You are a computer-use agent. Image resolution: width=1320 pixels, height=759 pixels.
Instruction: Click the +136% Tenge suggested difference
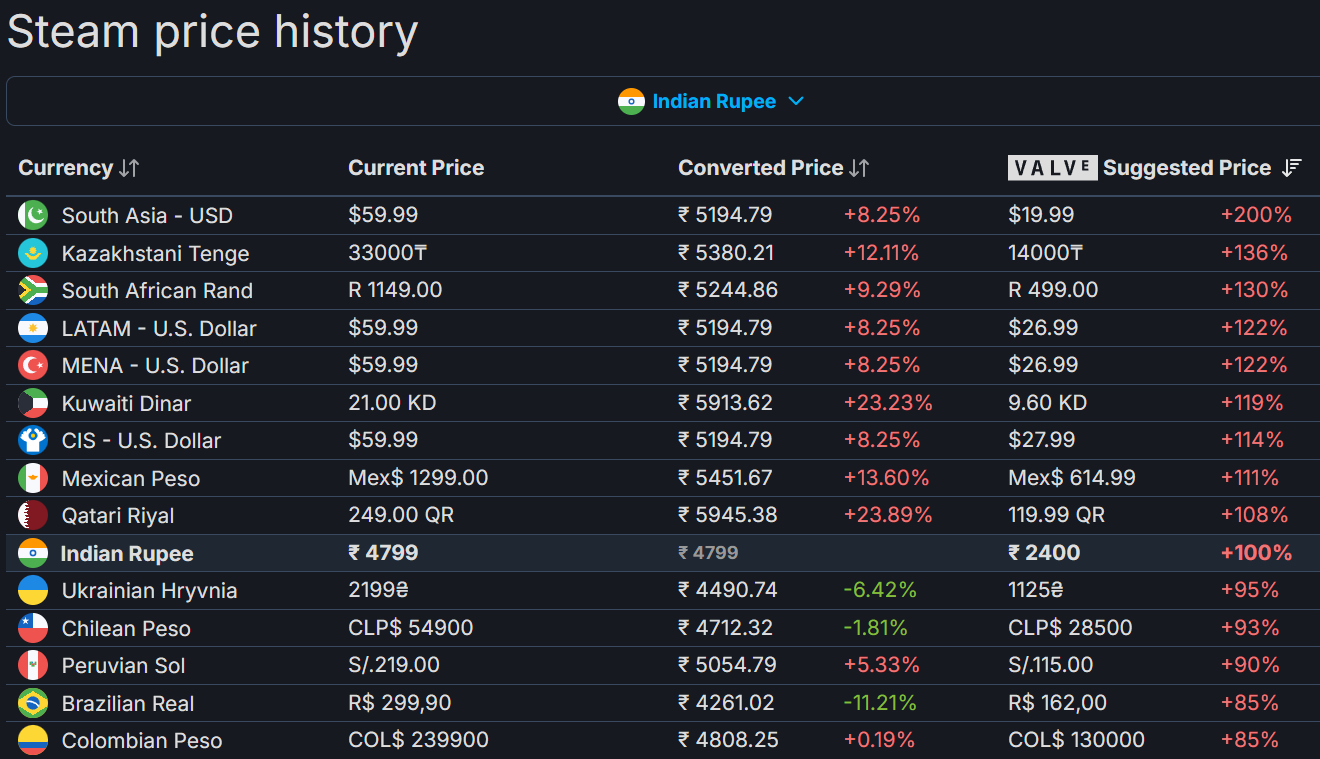coord(1254,253)
